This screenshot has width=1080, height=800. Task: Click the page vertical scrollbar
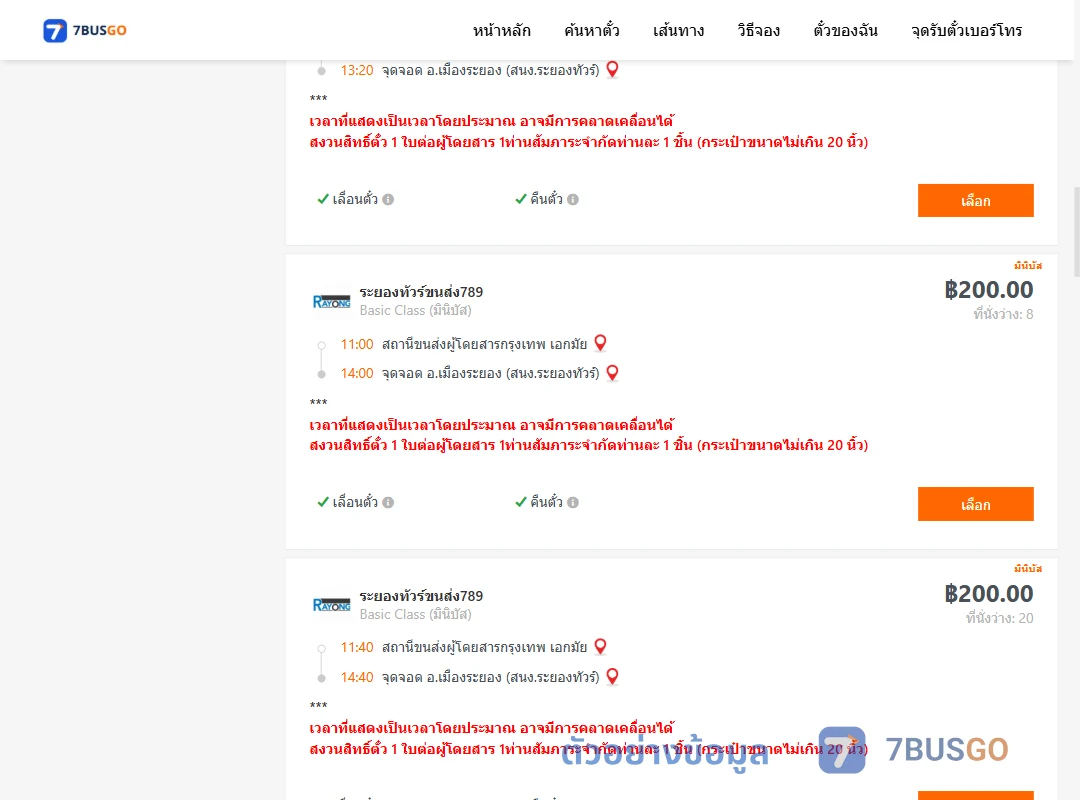tap(1076, 231)
